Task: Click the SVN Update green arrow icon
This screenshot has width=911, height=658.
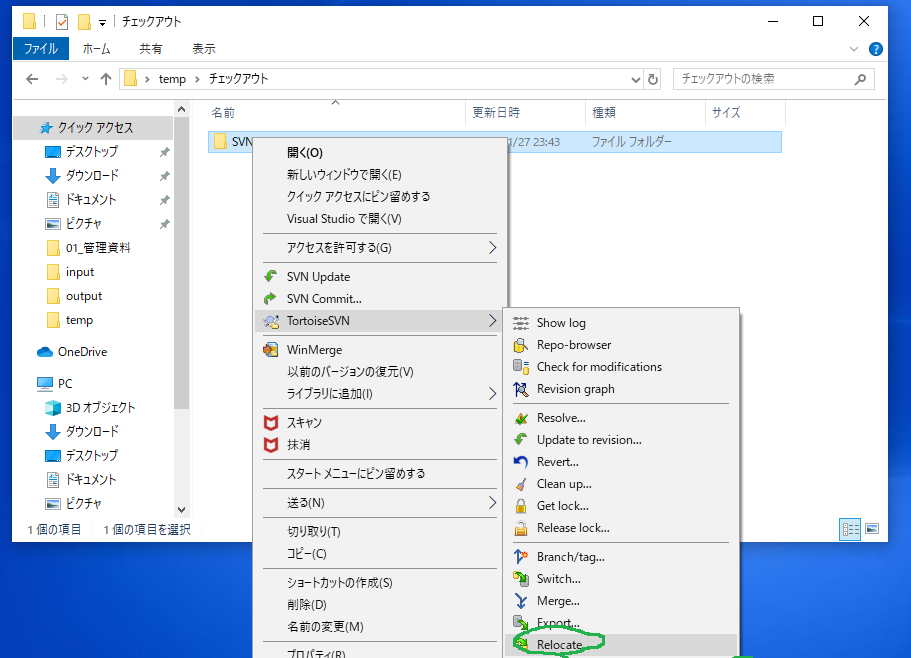Action: (x=271, y=276)
